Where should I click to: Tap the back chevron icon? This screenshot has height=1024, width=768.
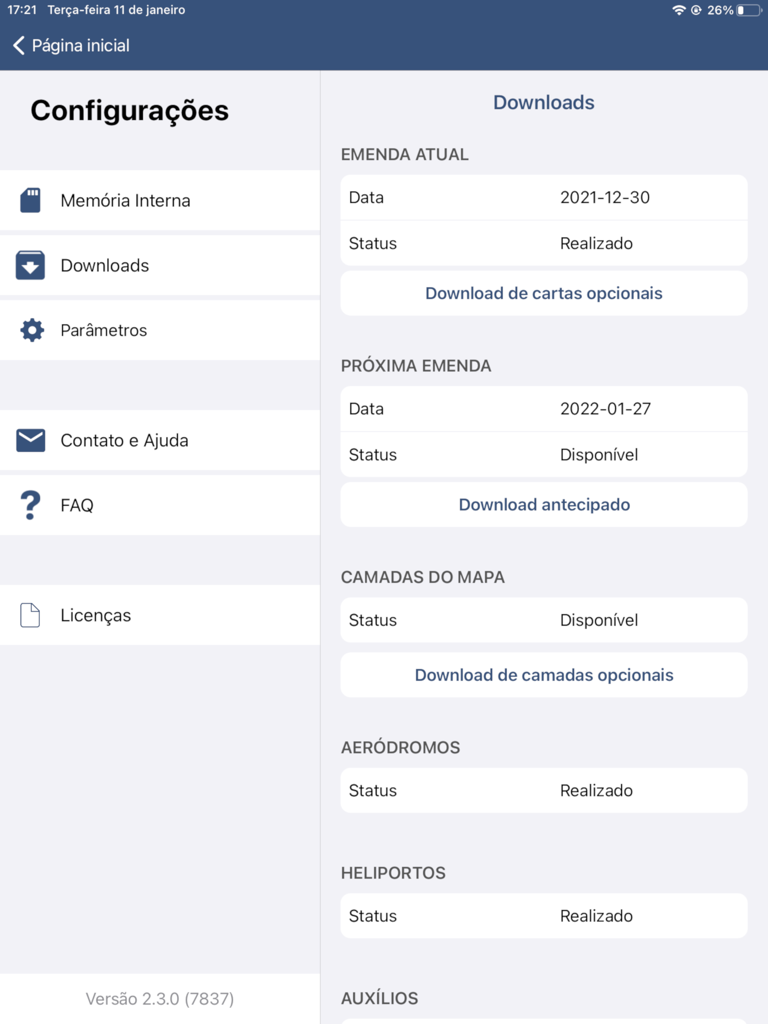coord(18,45)
